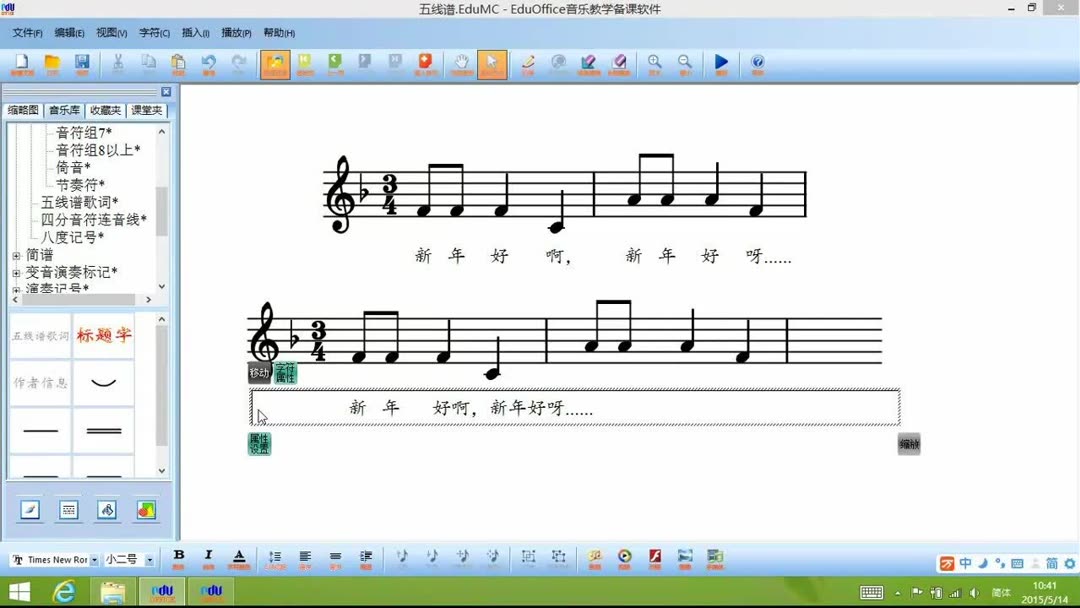Click the 属性设置 tag below the lyric box

[x=258, y=444]
